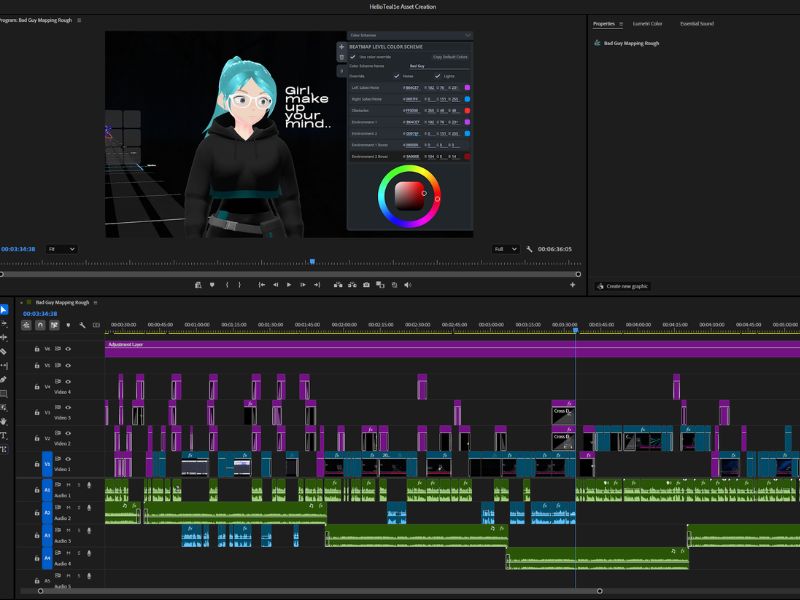
Task: Select the Cross Dissolve on Video 3
Action: click(563, 415)
